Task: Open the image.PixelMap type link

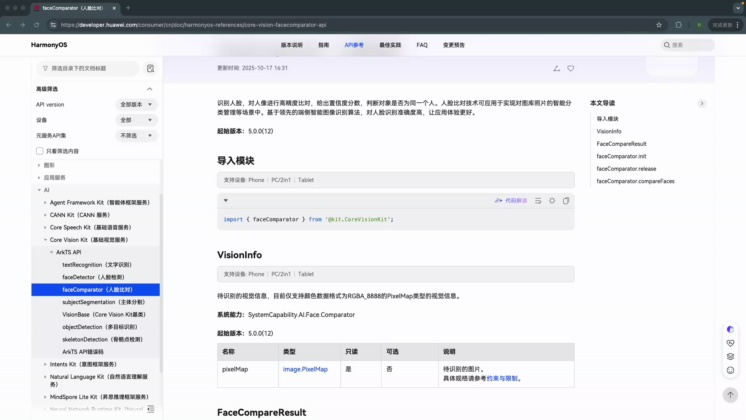Action: pos(304,369)
